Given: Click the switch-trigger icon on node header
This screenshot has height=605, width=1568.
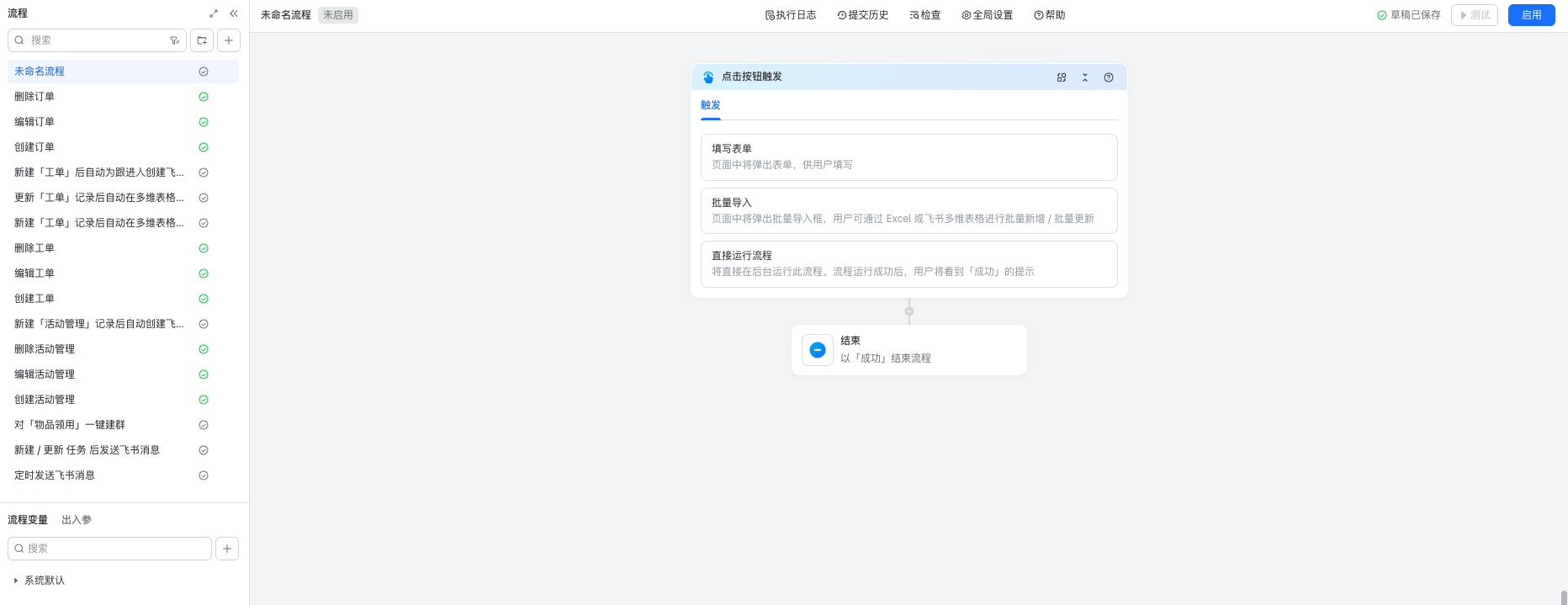Looking at the screenshot, I should [1062, 77].
